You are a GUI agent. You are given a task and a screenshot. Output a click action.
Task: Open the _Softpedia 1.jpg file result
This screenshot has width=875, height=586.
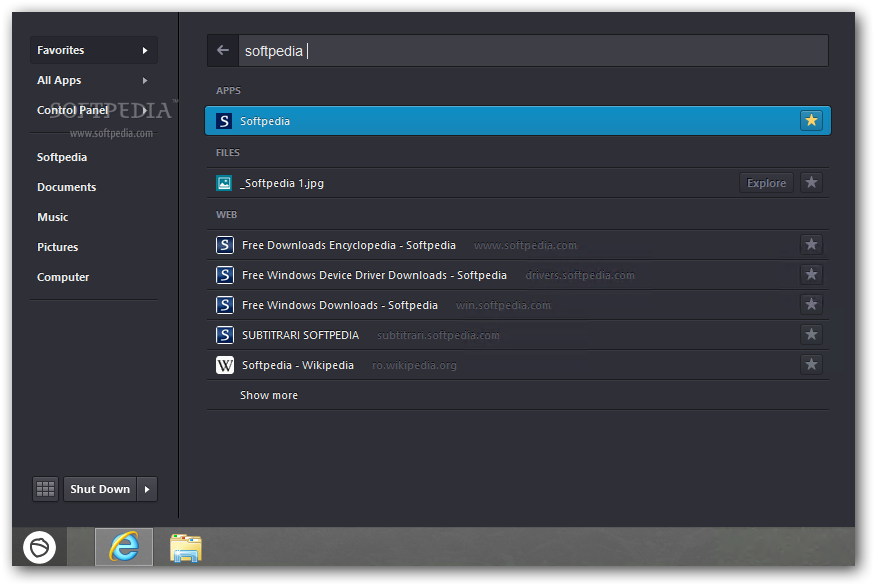point(517,183)
